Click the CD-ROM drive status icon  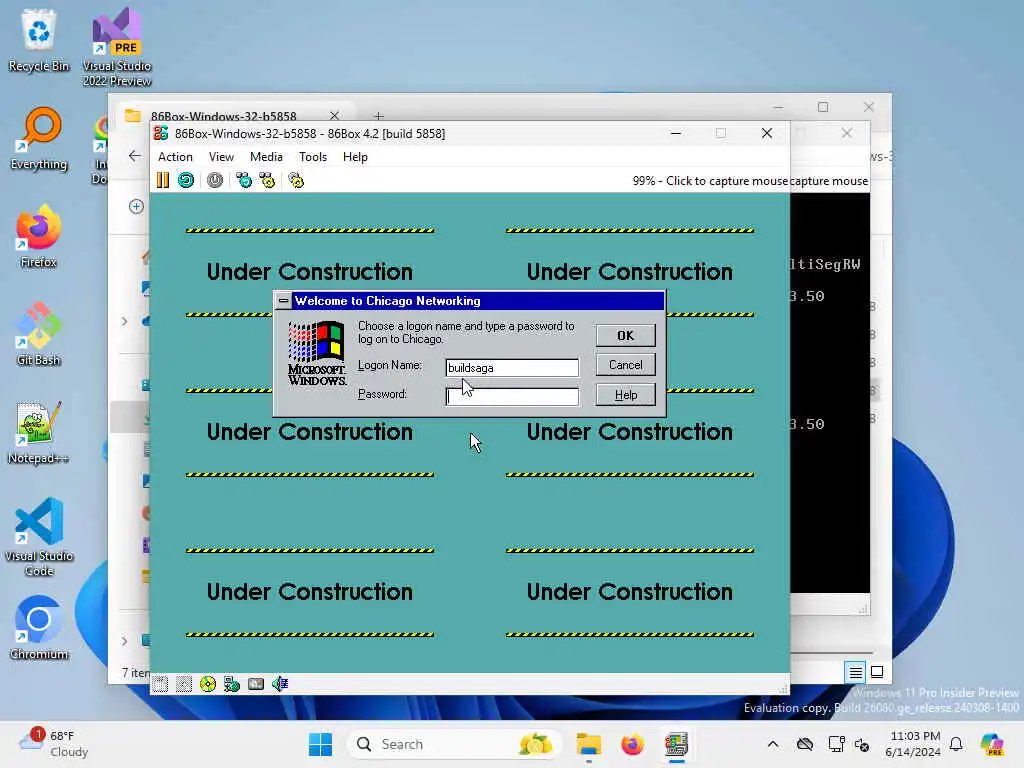pos(208,684)
